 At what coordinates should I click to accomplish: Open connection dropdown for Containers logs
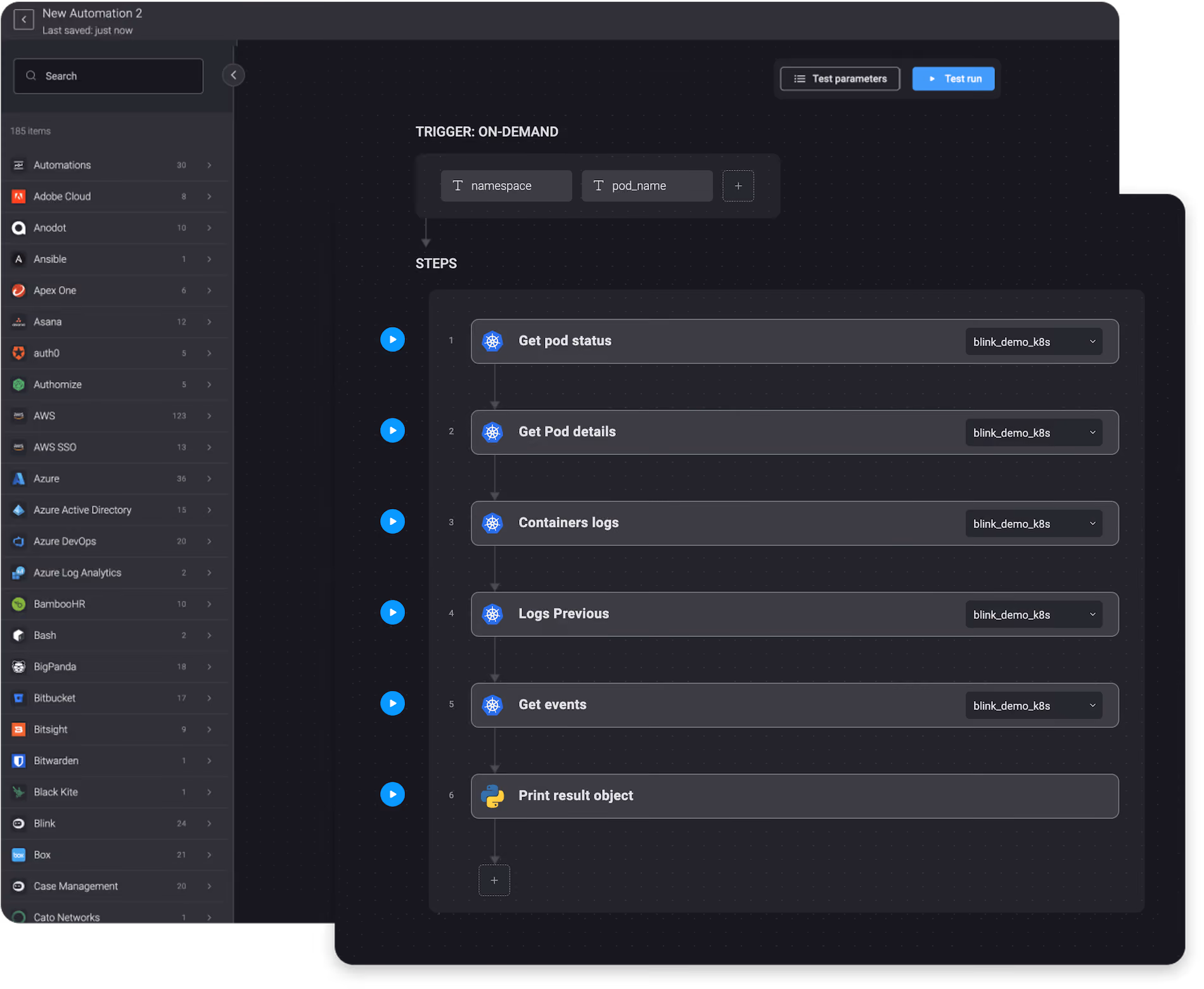[1034, 524]
